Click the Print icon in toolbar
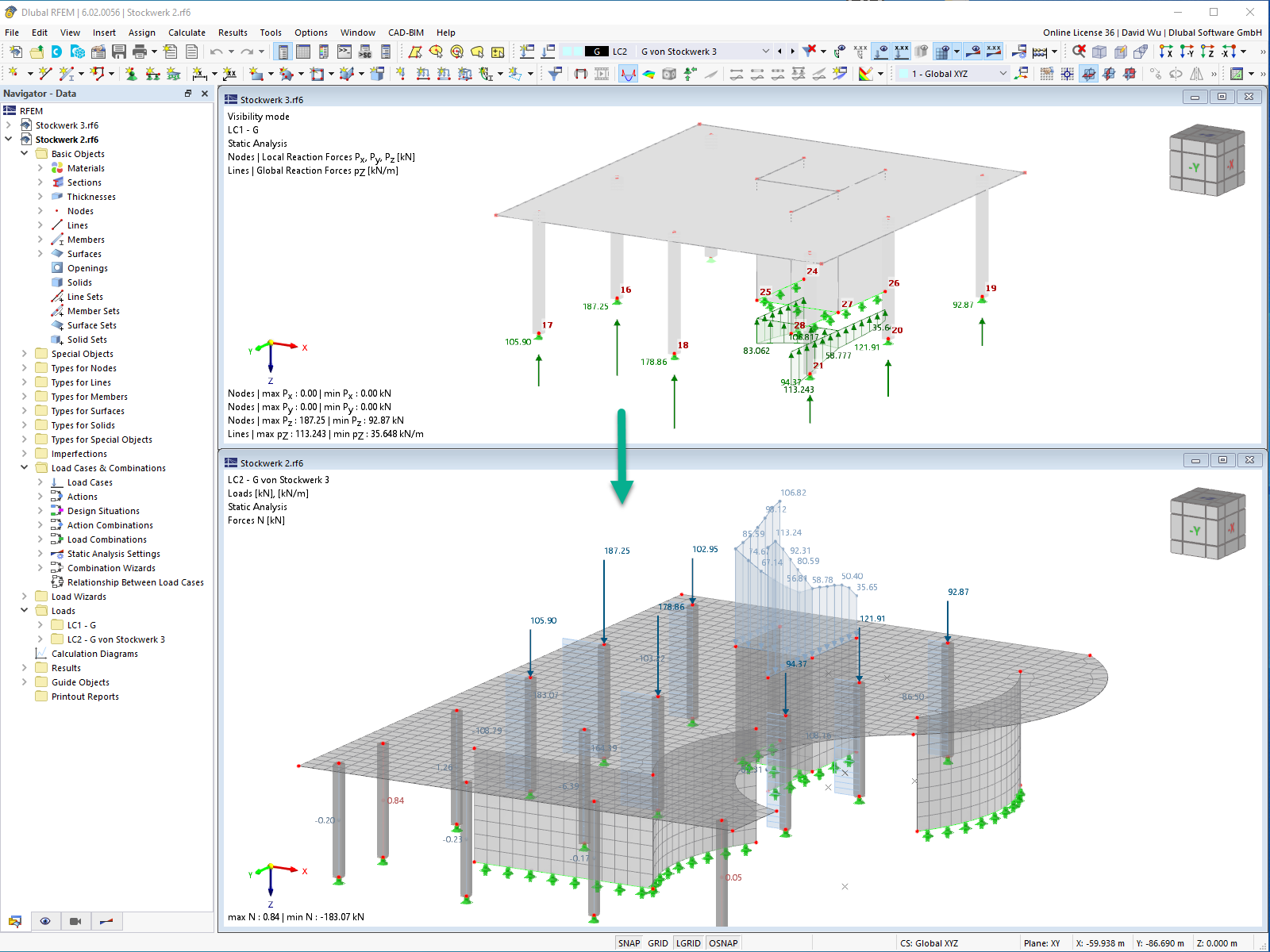Screen dimensions: 1270x952 [140, 52]
